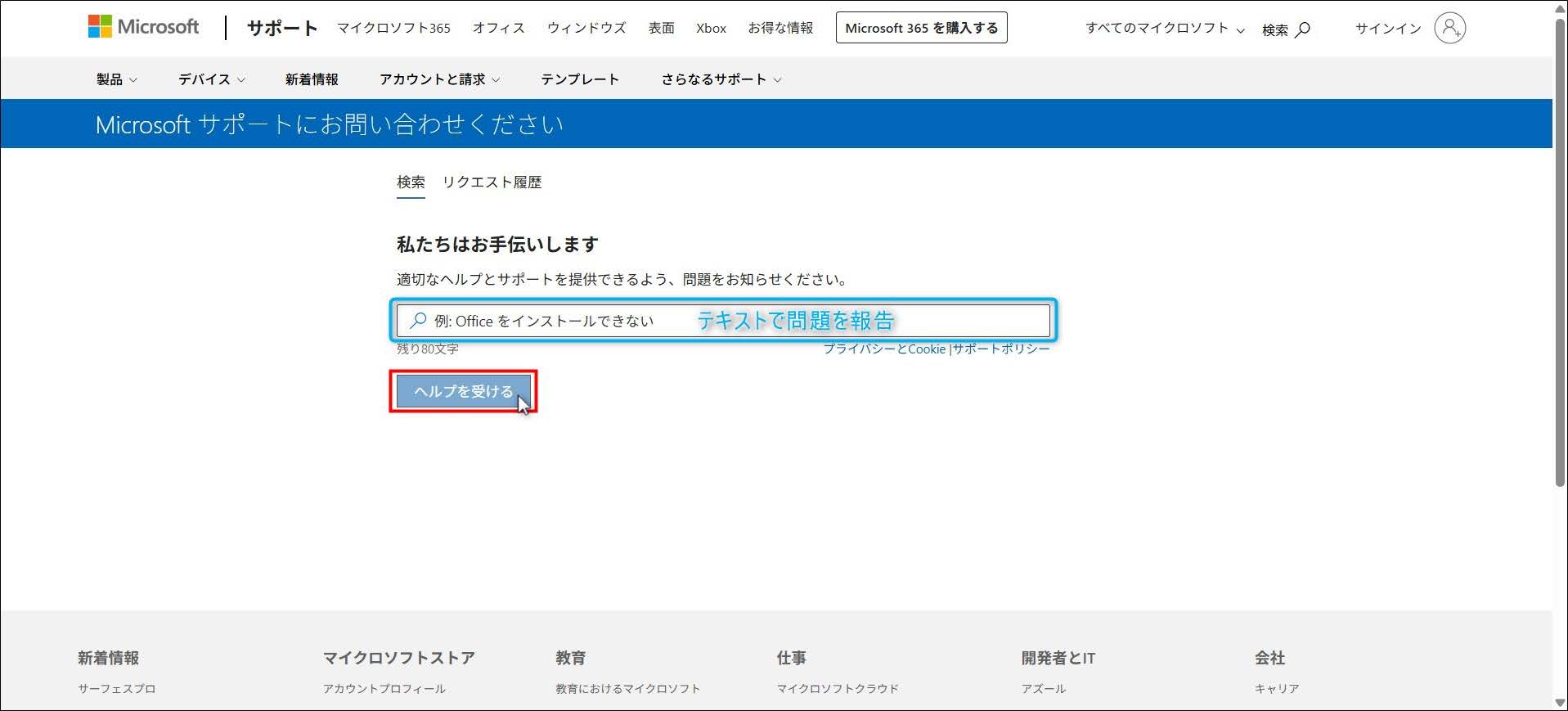1568x711 pixels.
Task: Open お得な情報 in the top navigation
Action: (780, 28)
